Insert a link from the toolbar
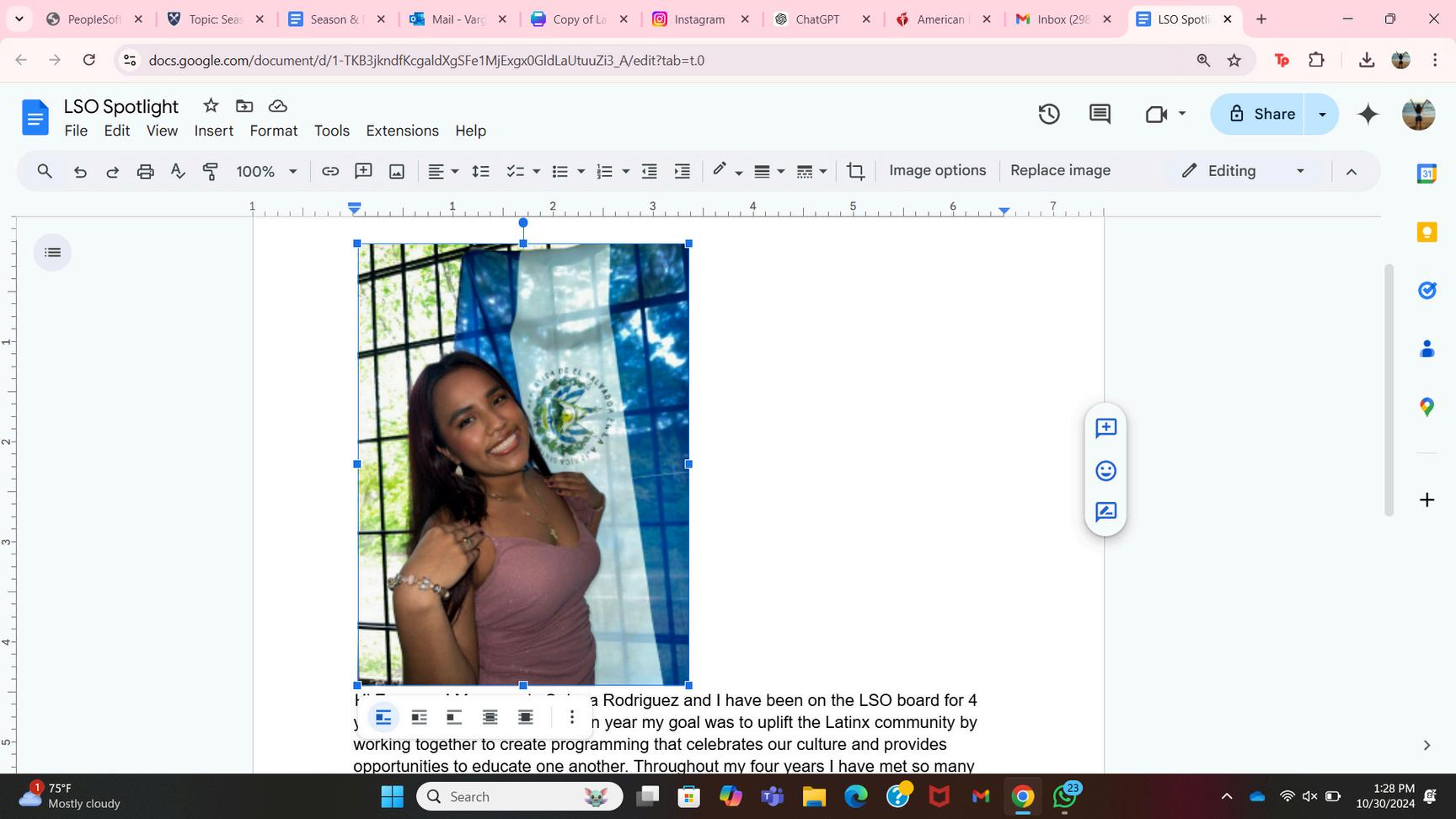The image size is (1456, 819). (x=330, y=171)
